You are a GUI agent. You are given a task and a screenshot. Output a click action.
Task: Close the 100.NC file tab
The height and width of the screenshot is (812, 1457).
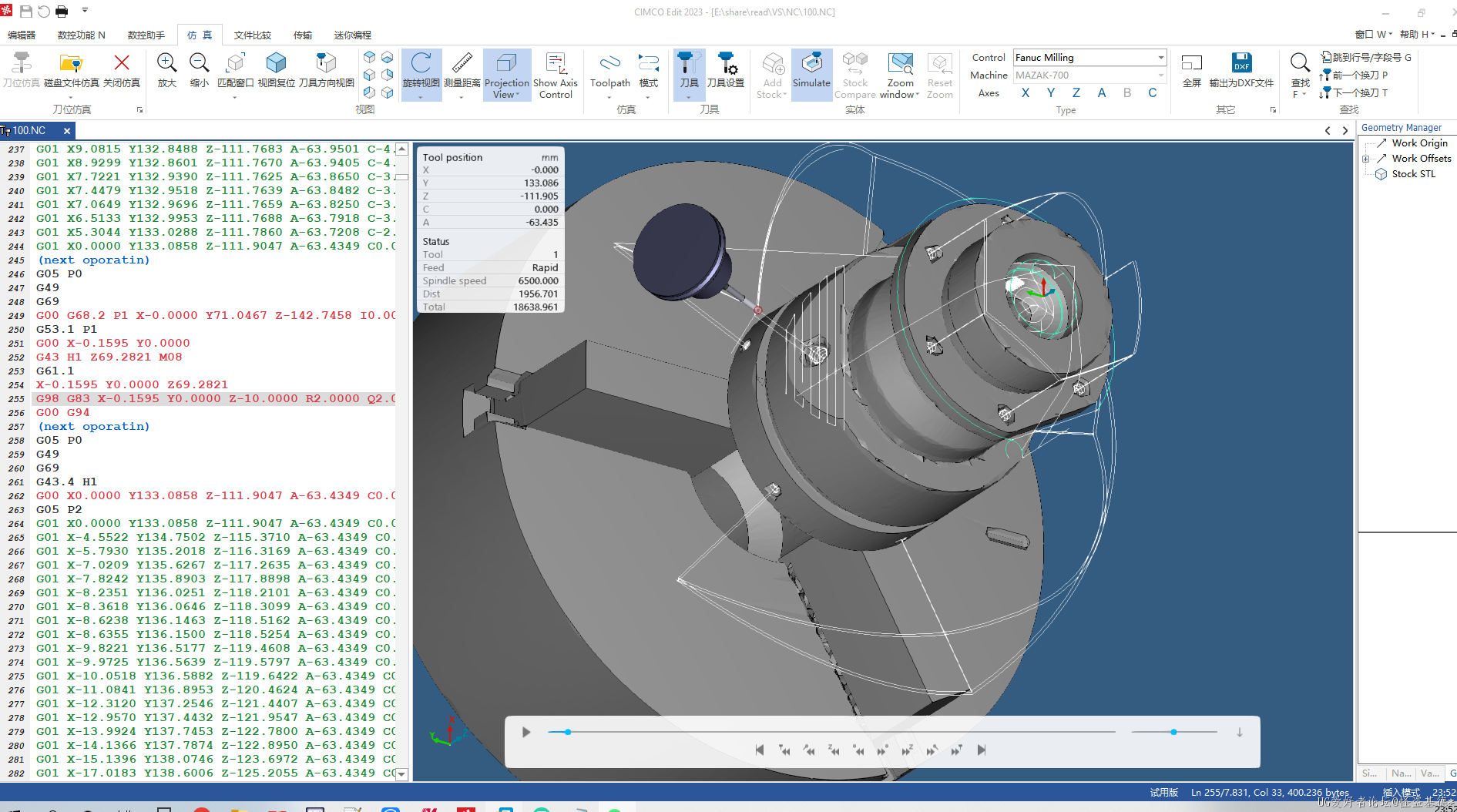(67, 131)
